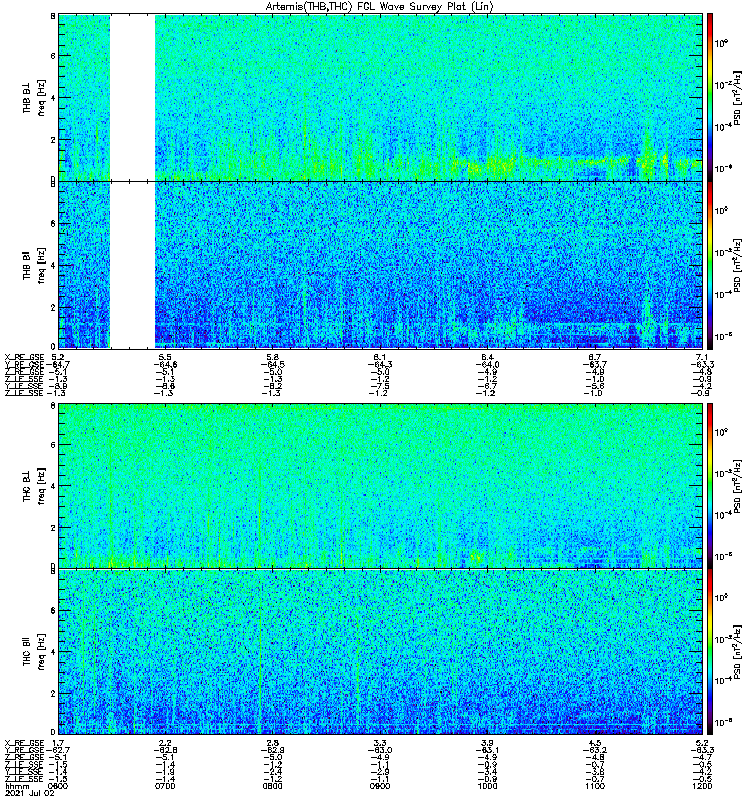The height and width of the screenshot is (800, 750).
Task: Click the '0600' time tick label
Action: click(58, 786)
